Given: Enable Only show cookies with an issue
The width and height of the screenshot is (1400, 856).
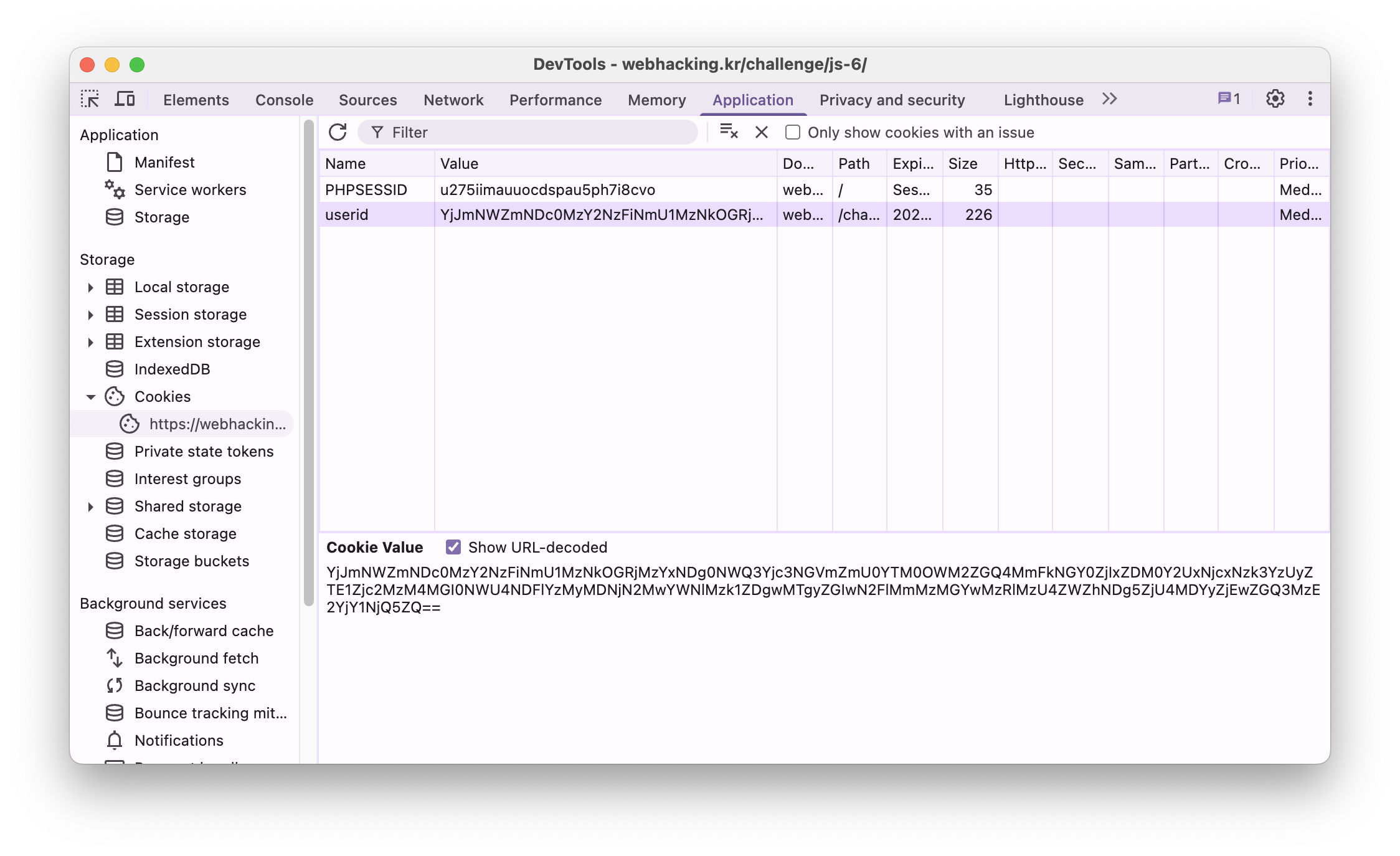Looking at the screenshot, I should [793, 132].
